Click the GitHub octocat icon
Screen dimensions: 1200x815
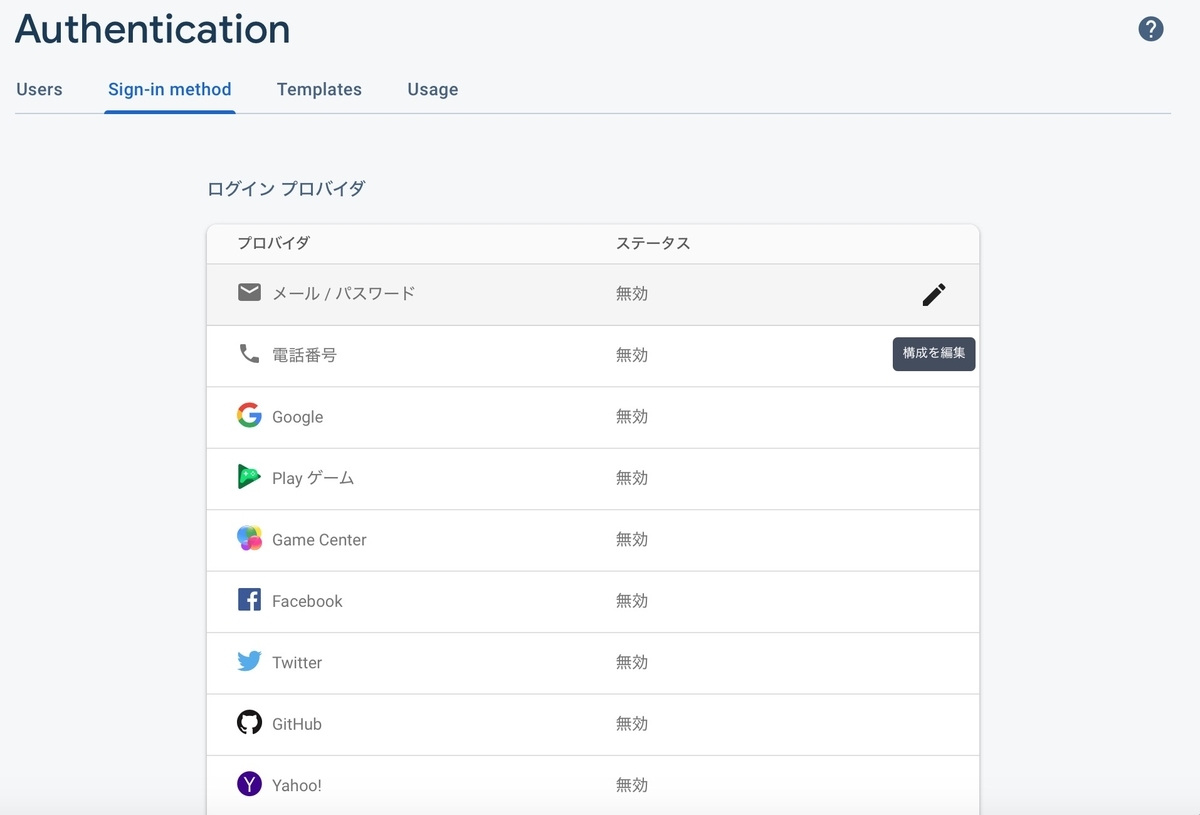(x=249, y=722)
